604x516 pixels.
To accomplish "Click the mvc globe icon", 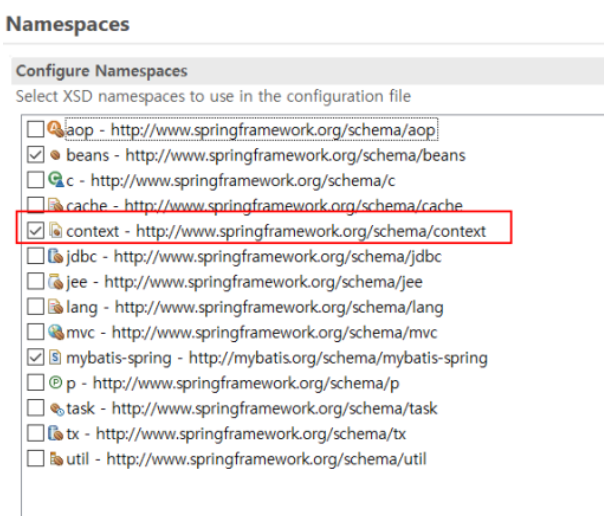I will click(56, 332).
